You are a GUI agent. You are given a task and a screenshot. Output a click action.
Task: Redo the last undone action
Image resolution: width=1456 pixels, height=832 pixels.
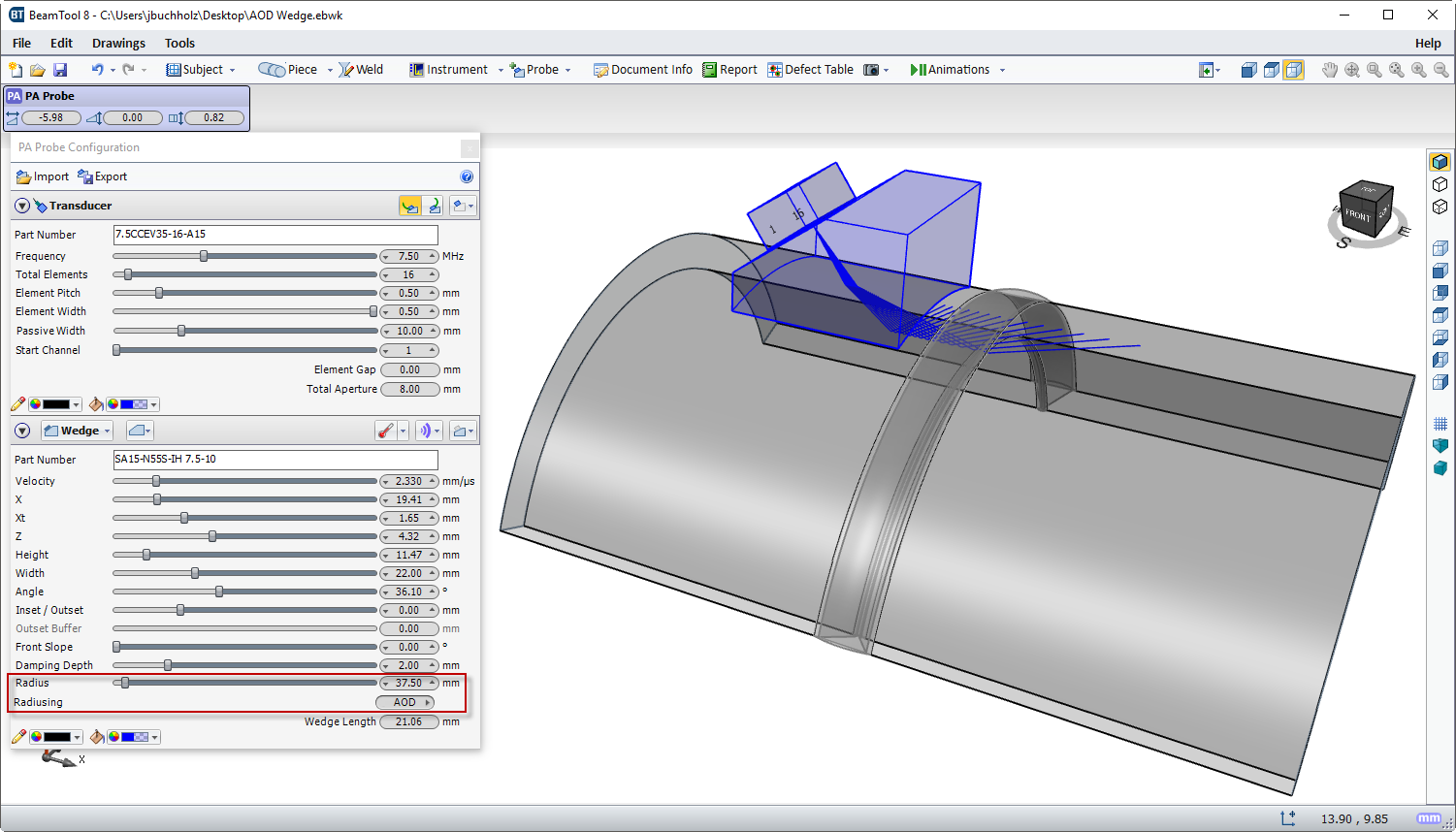[128, 70]
